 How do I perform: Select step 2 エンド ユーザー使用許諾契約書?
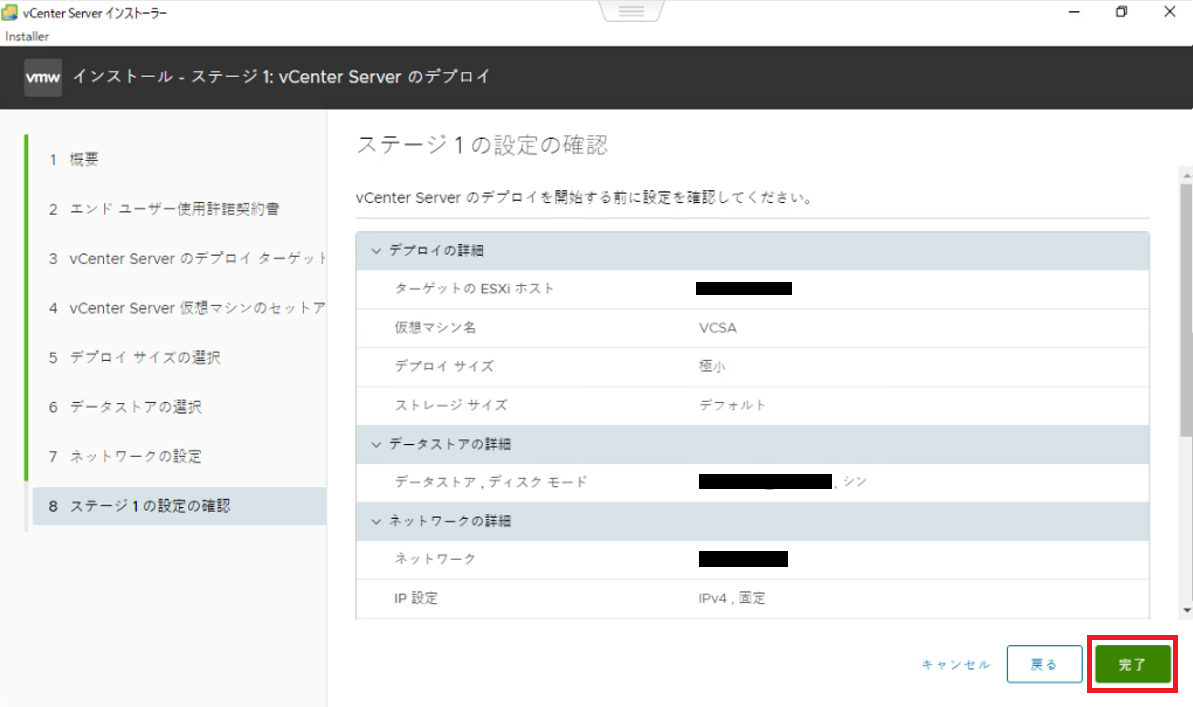[174, 209]
